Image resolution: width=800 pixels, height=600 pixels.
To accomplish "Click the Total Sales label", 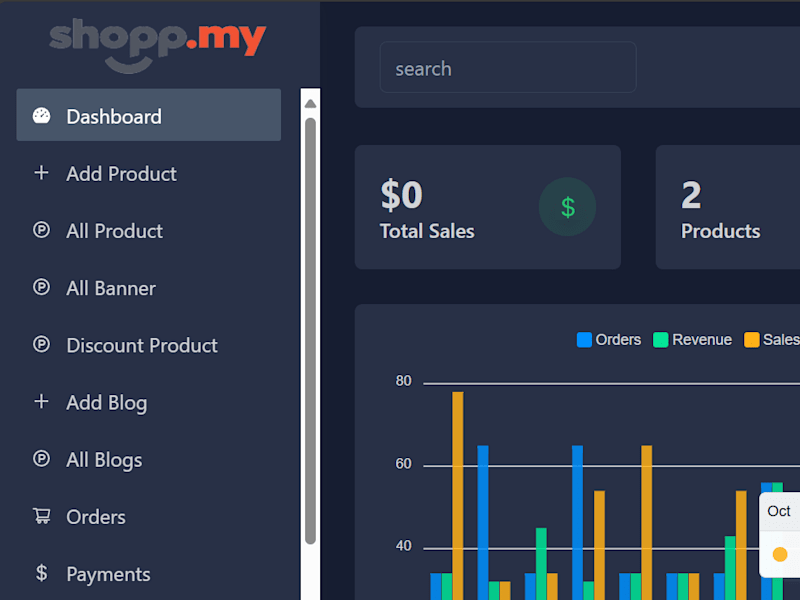I will click(x=427, y=231).
